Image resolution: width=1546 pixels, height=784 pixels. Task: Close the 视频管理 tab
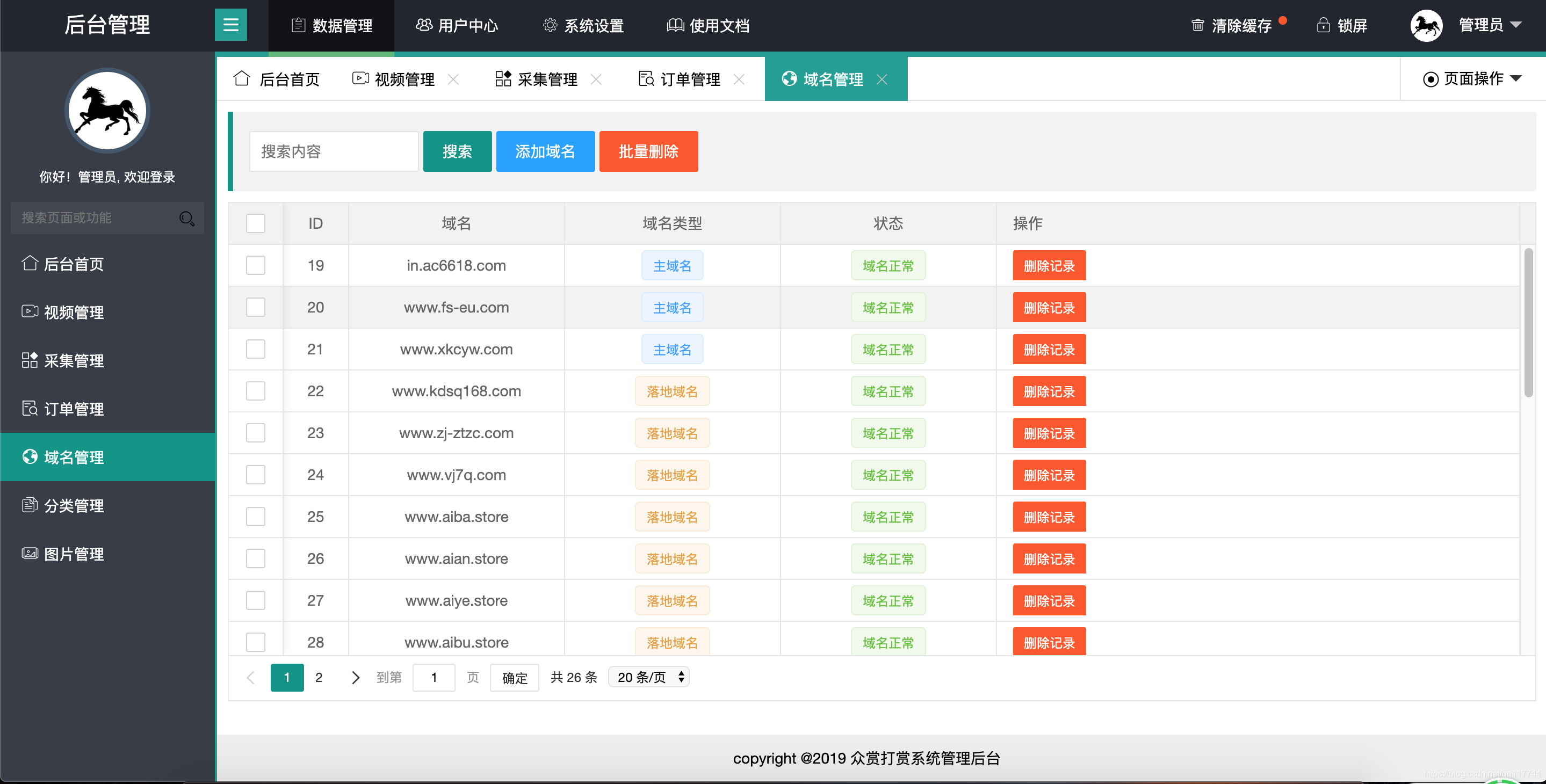(x=453, y=79)
